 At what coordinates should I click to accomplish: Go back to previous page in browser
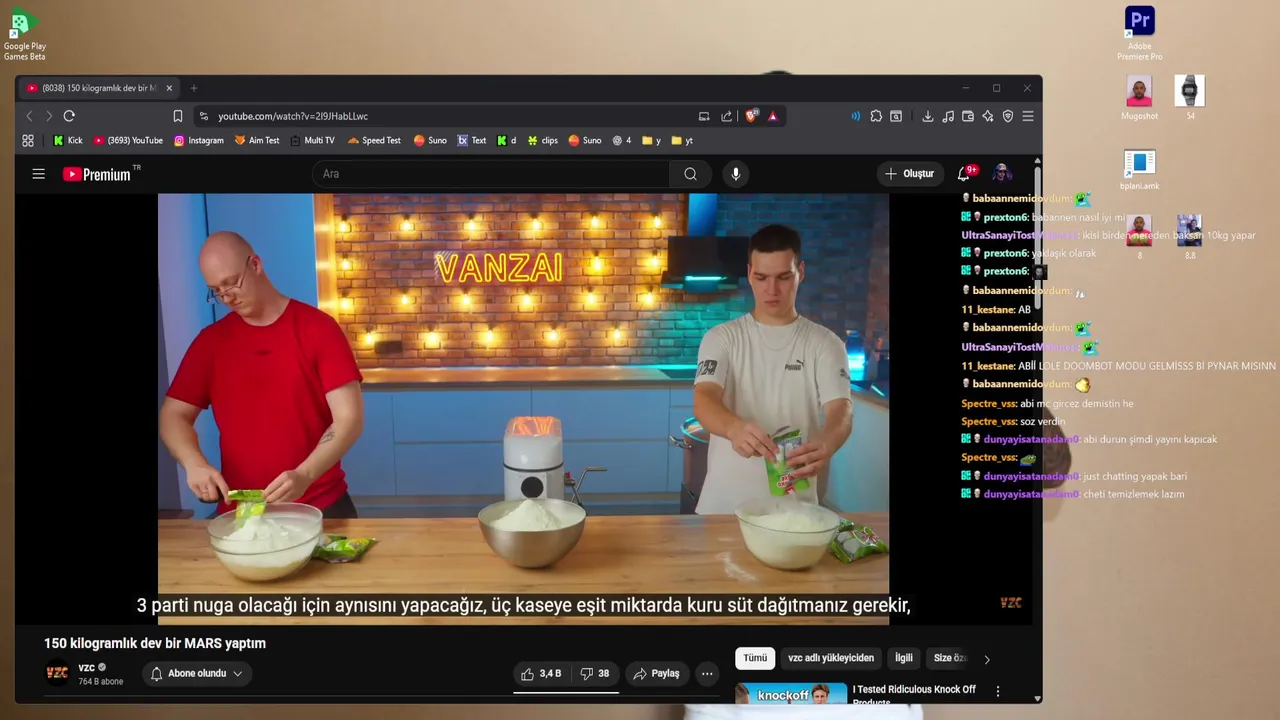pyautogui.click(x=29, y=116)
